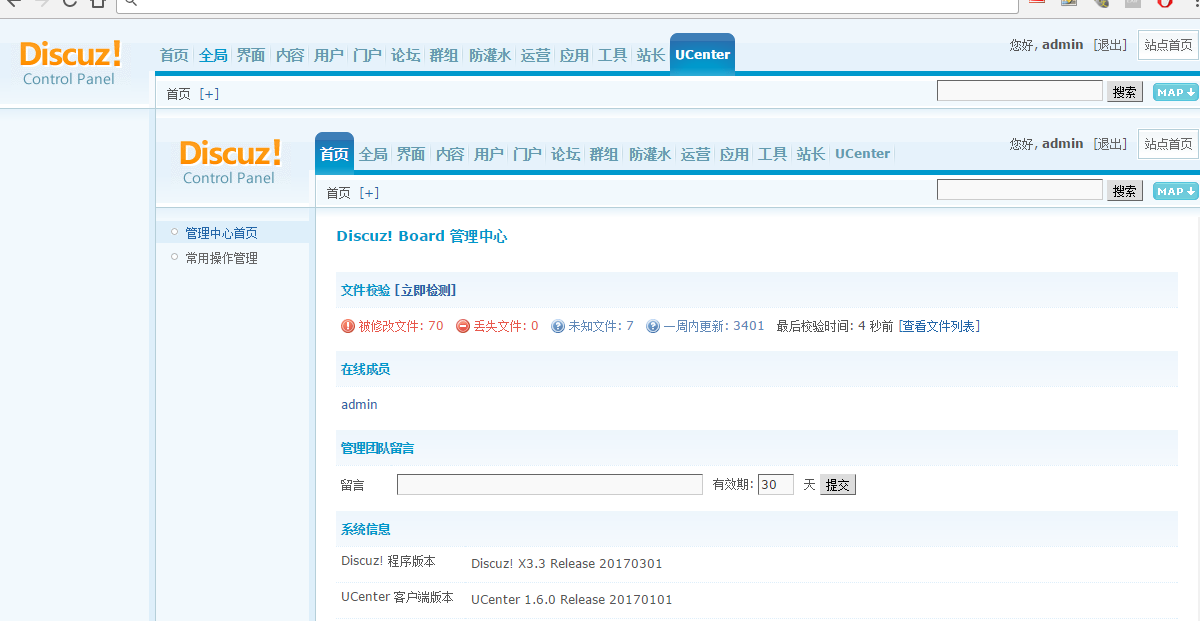Visit 站点首页 from the inner frame header
The image size is (1200, 621).
[1168, 144]
